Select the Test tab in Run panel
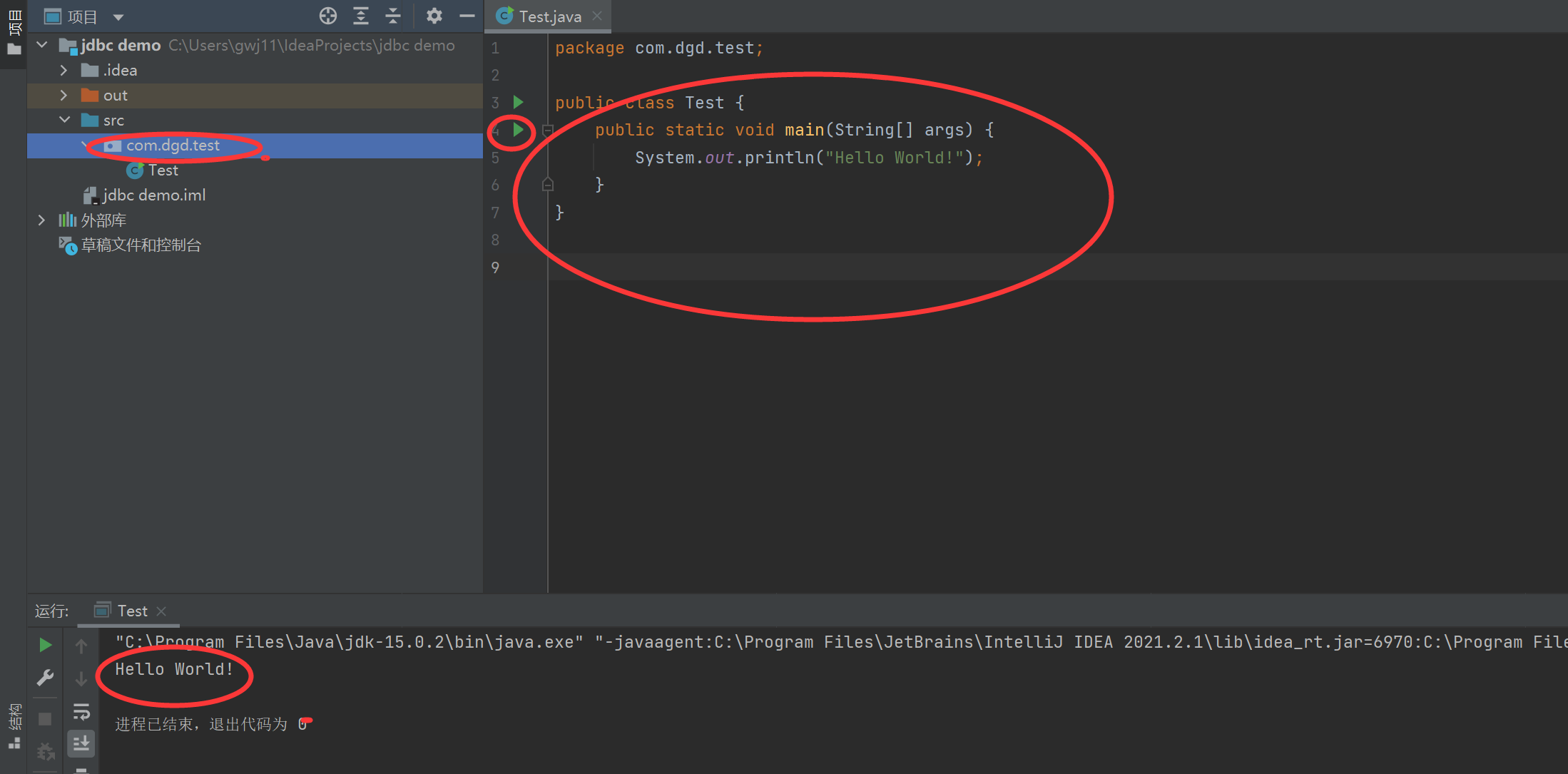This screenshot has width=1568, height=774. (x=132, y=611)
